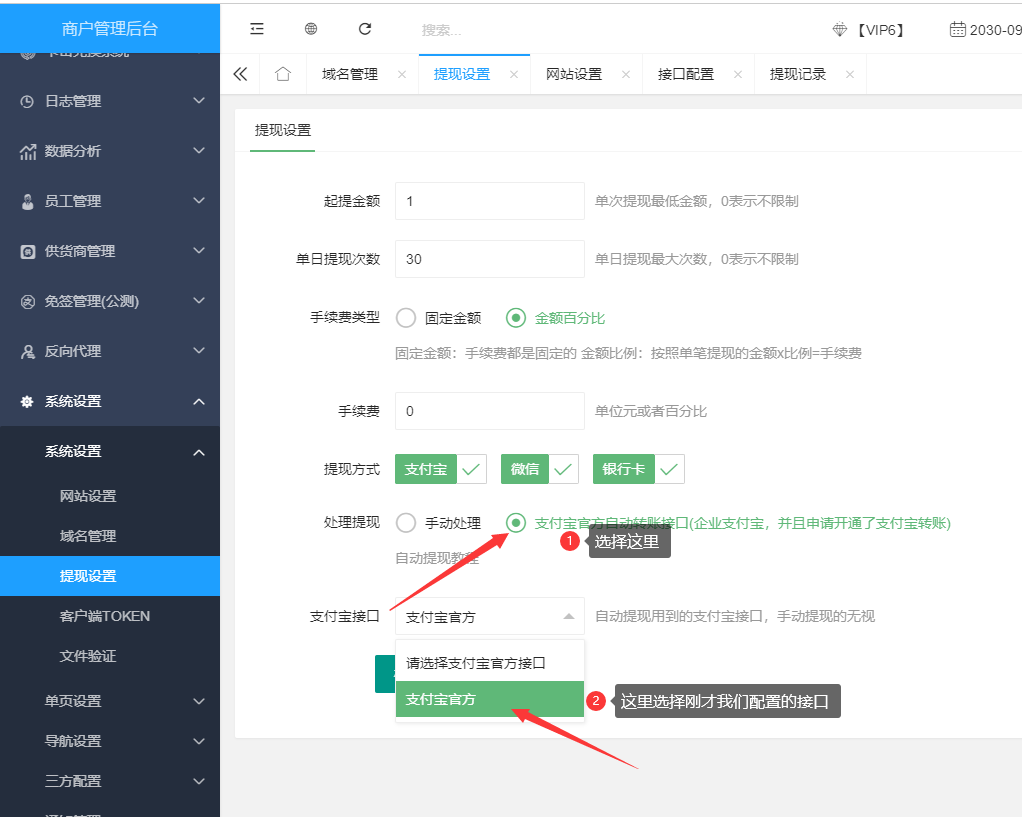Image resolution: width=1022 pixels, height=817 pixels.
Task: Click the 日志管理 clock icon
Action: coord(27,101)
